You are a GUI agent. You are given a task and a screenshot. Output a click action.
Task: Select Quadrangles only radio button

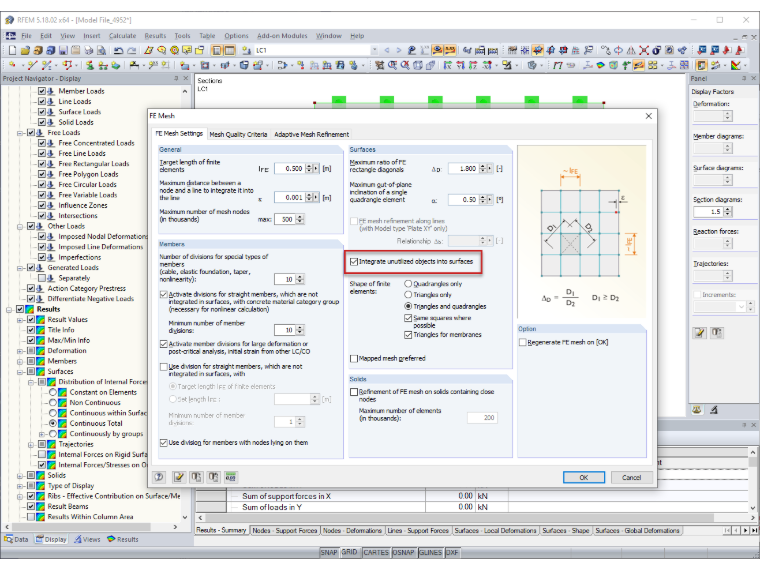(x=408, y=284)
